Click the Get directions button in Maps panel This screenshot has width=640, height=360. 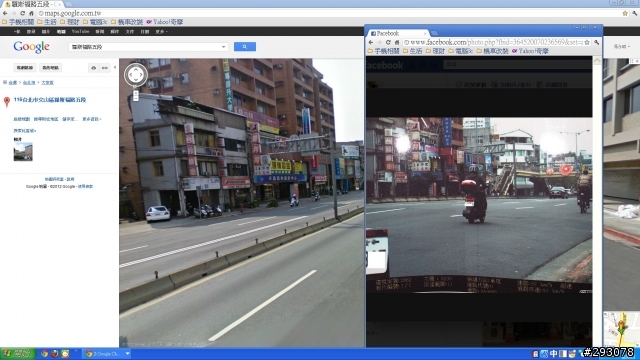coord(24,68)
